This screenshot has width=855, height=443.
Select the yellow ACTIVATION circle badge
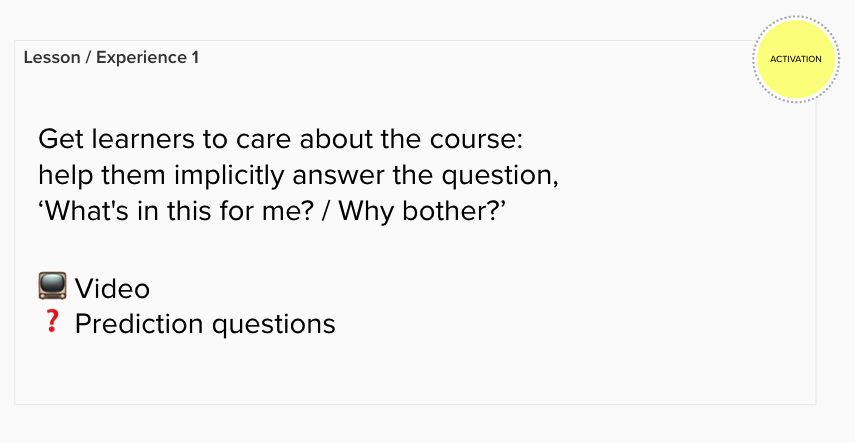click(795, 59)
